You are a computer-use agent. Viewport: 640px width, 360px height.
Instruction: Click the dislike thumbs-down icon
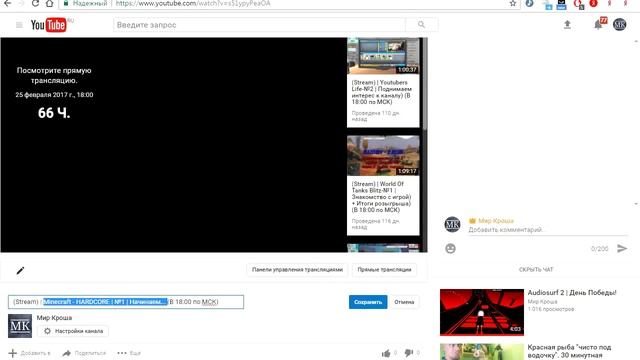pyautogui.click(x=409, y=353)
